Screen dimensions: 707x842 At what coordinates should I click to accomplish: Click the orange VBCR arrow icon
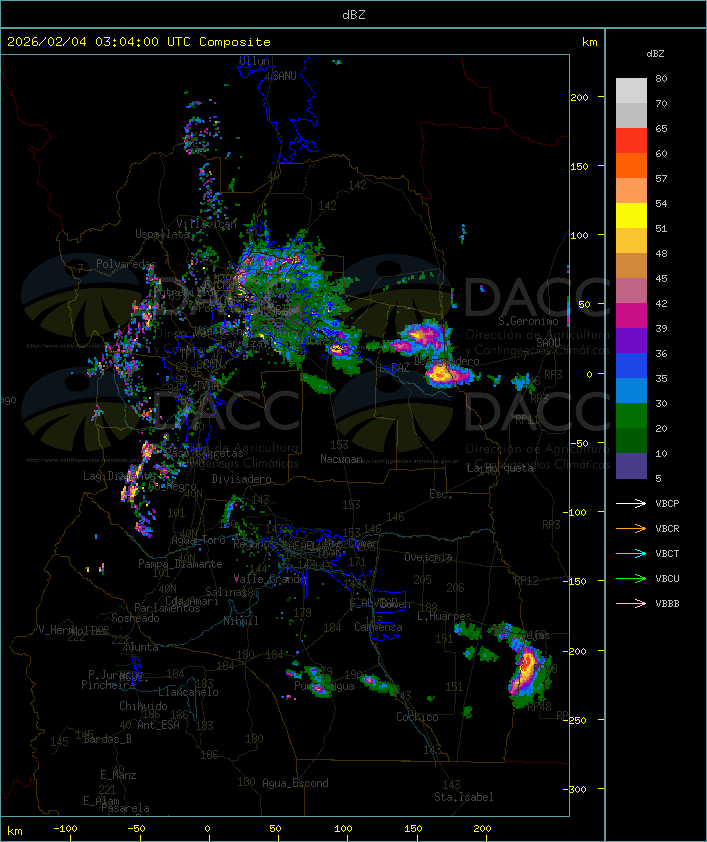click(x=631, y=528)
